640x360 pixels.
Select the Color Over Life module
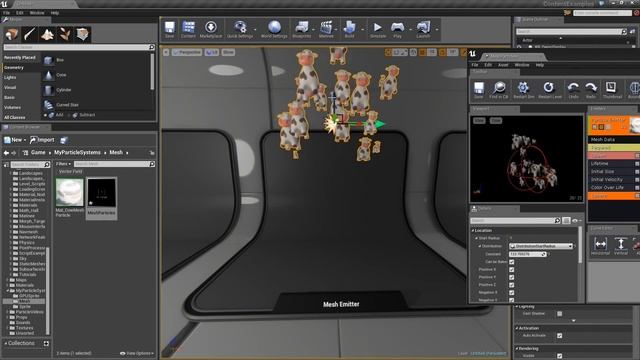point(613,187)
